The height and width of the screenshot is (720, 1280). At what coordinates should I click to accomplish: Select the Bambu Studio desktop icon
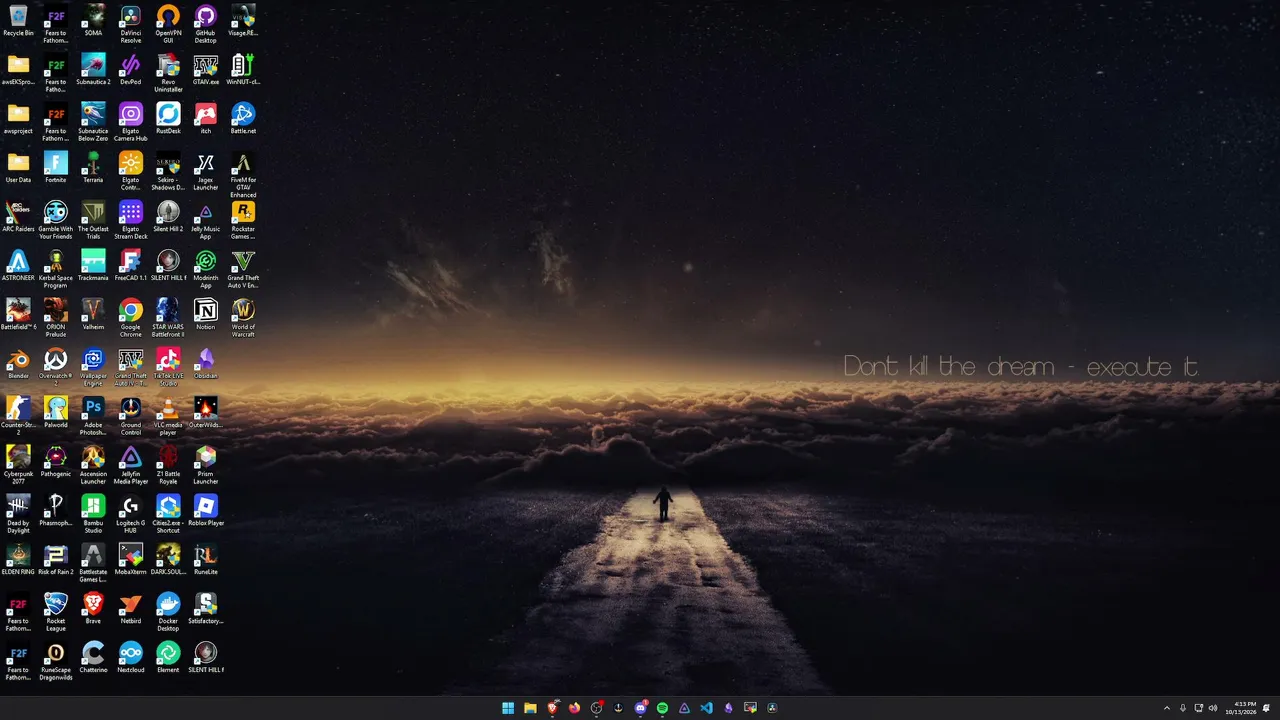[x=93, y=514]
